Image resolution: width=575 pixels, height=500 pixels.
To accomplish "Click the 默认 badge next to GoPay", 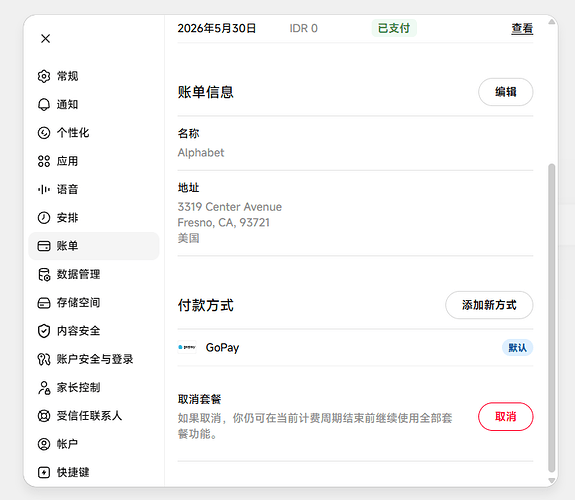I will click(517, 347).
